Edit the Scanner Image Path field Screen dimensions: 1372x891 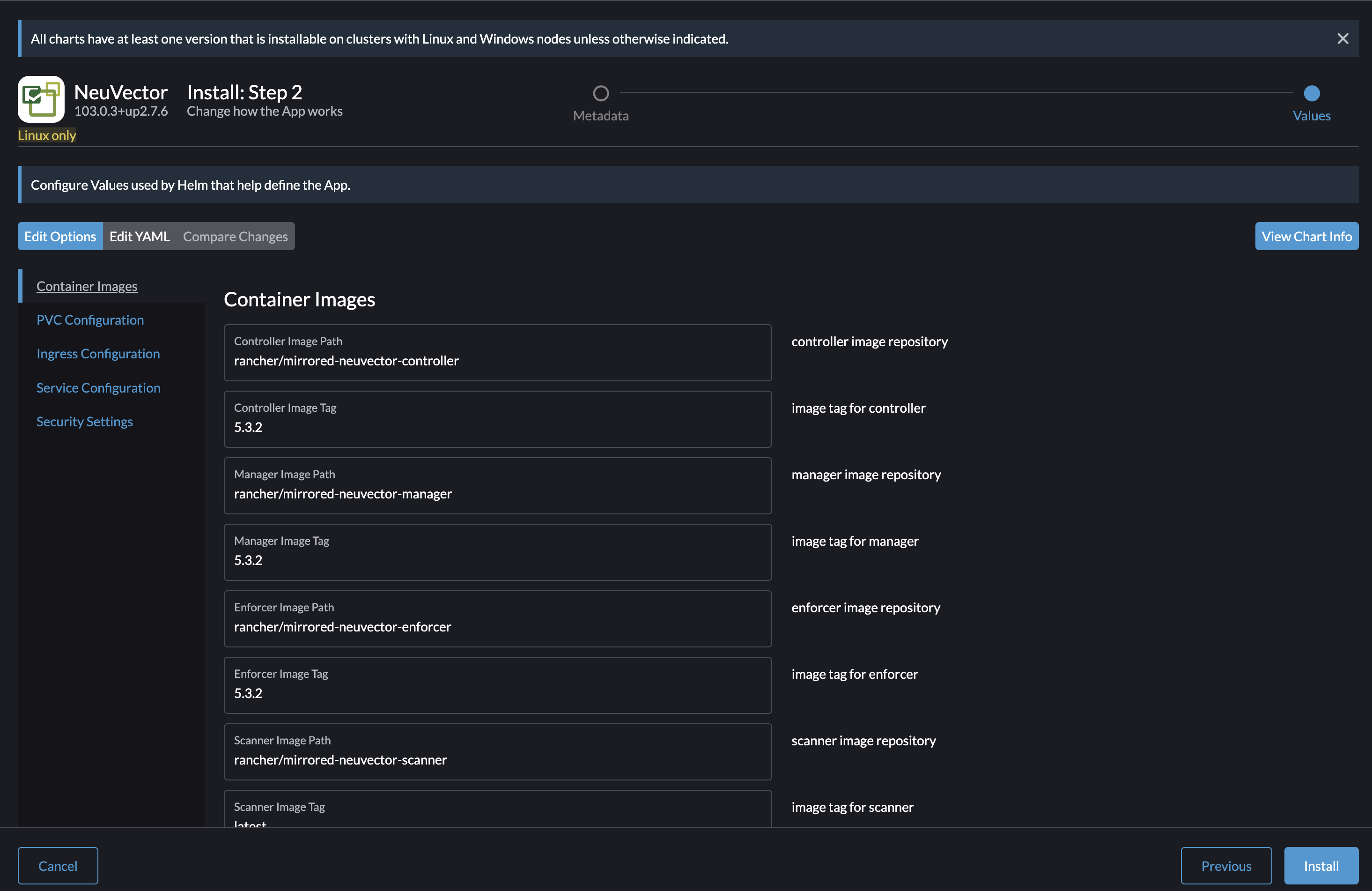(x=497, y=751)
